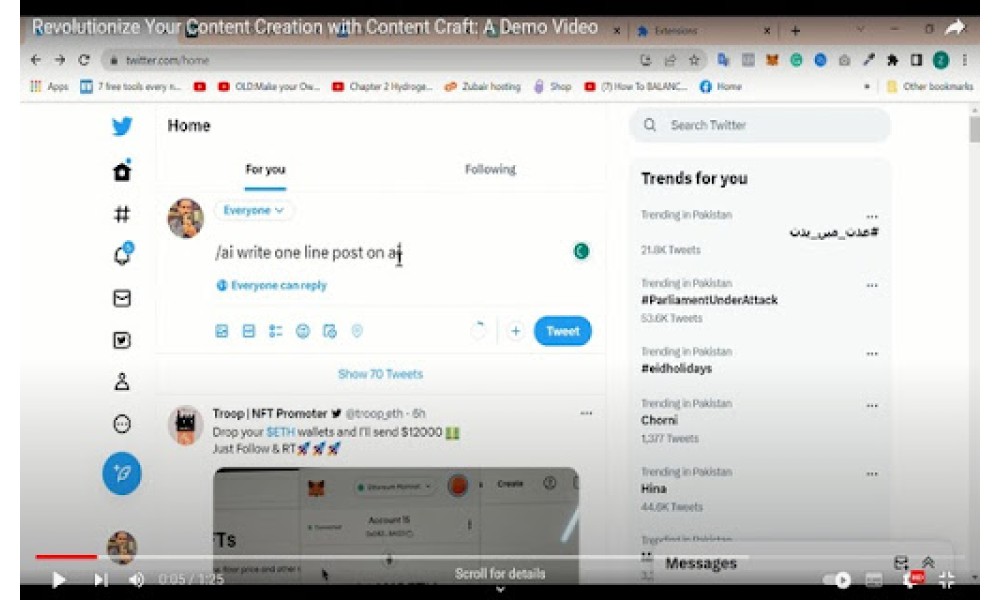This screenshot has width=1000, height=600.
Task: Insert an emoji in the tweet
Action: pyautogui.click(x=303, y=331)
